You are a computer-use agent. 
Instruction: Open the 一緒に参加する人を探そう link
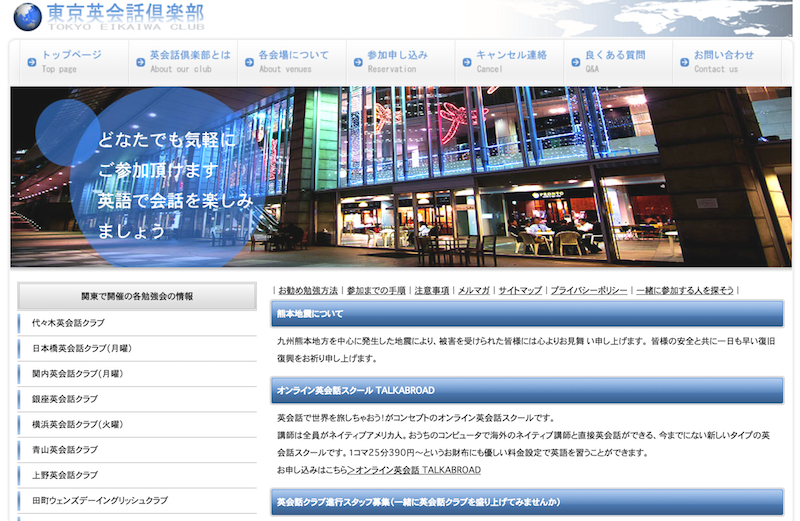(x=685, y=290)
